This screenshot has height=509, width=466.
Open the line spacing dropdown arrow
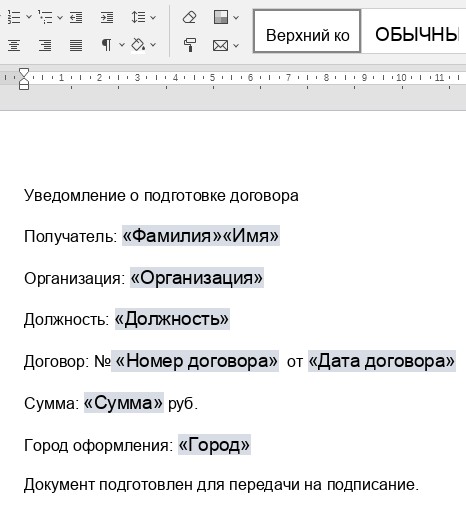(x=153, y=17)
